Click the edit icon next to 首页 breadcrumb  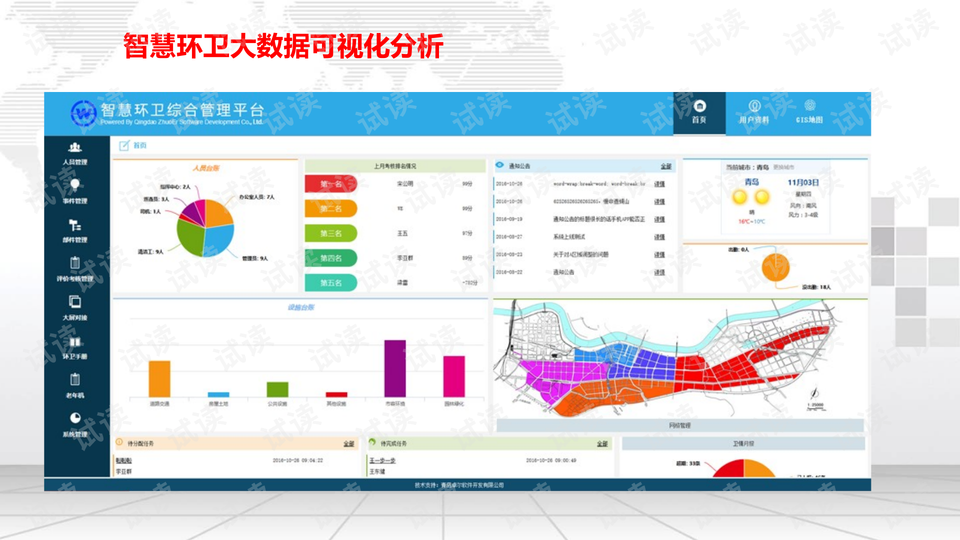(124, 146)
